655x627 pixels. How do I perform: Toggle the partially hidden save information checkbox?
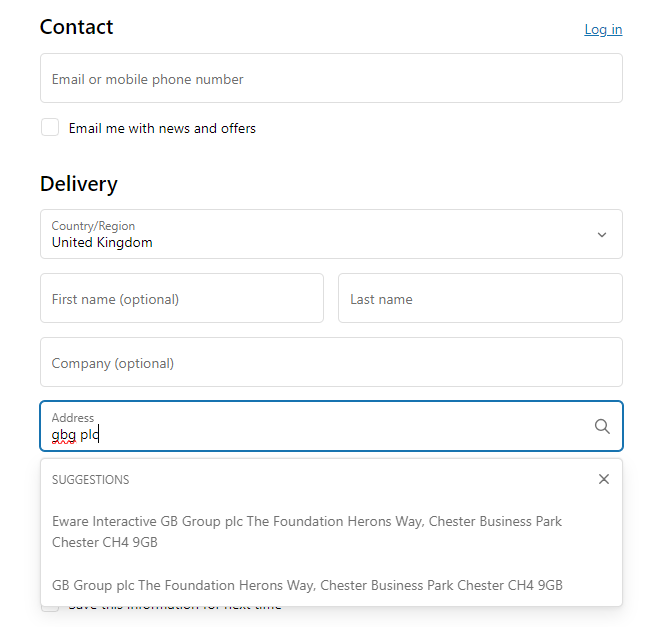(50, 609)
